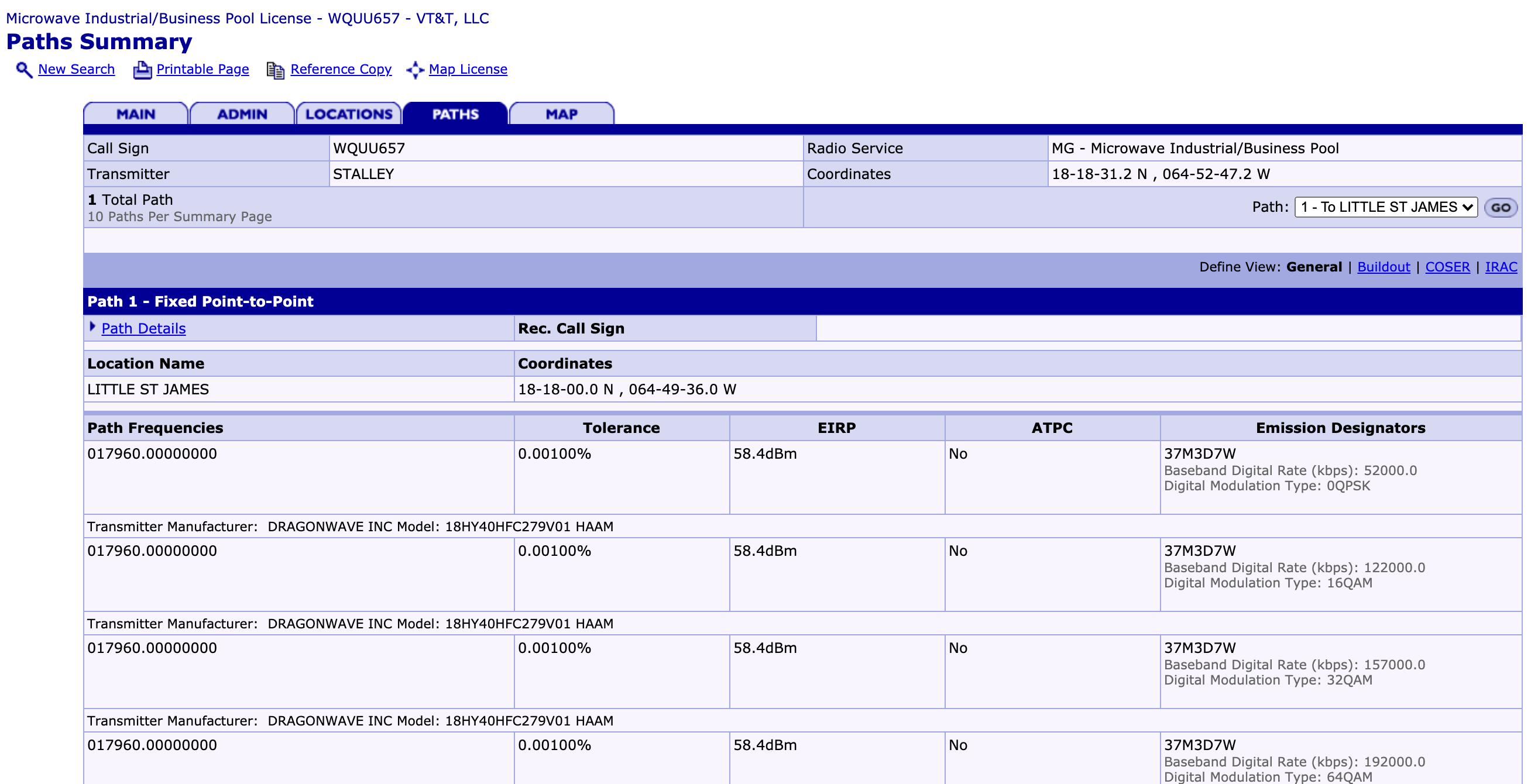This screenshot has width=1531, height=784.
Task: Open the LOCATIONS tab
Action: click(349, 114)
